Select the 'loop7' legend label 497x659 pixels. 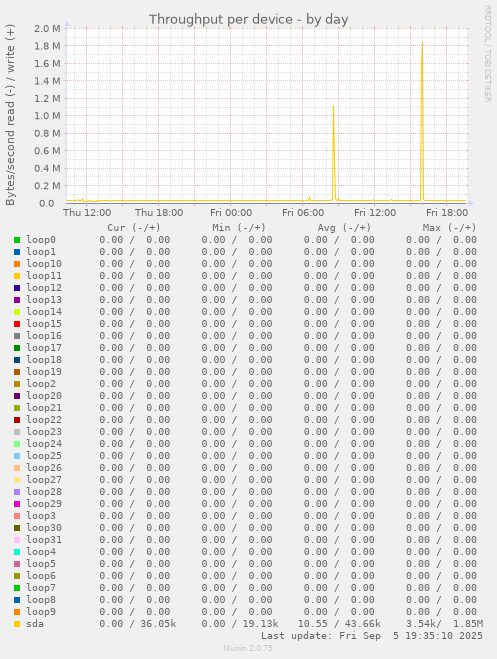point(41,588)
